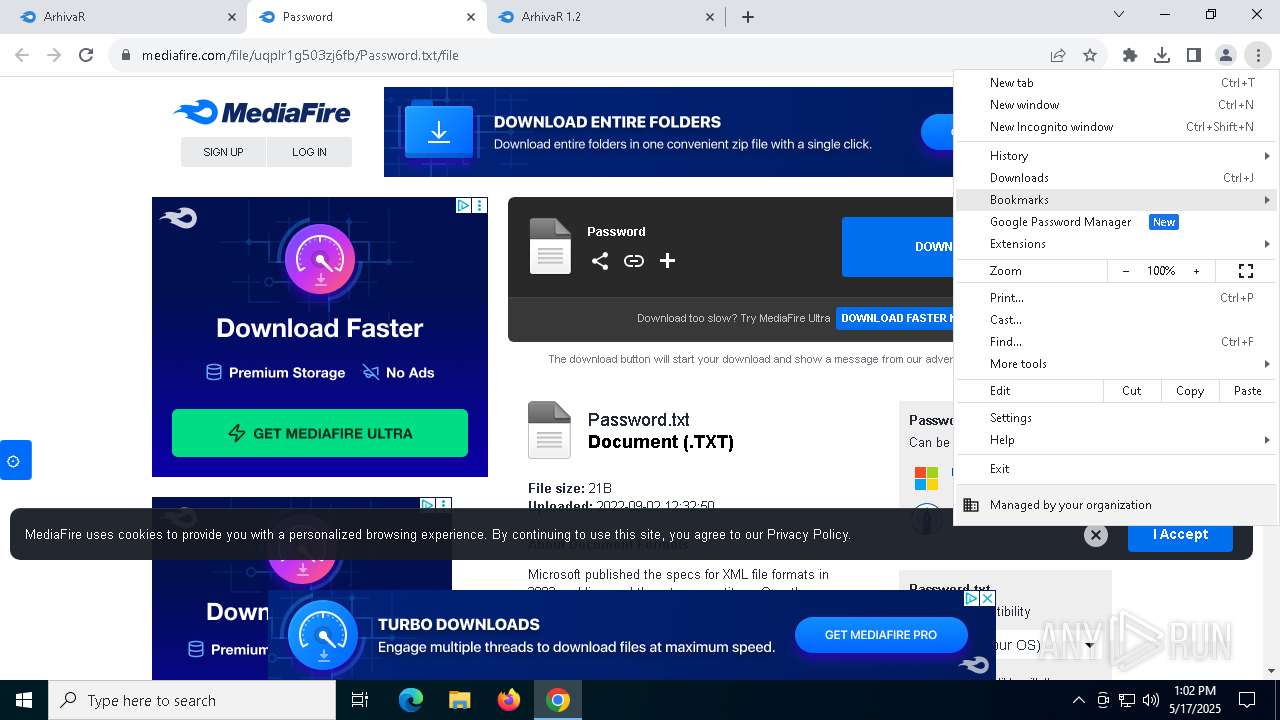Click the AdChoices icon on left ad
This screenshot has width=1280, height=720.
[464, 205]
